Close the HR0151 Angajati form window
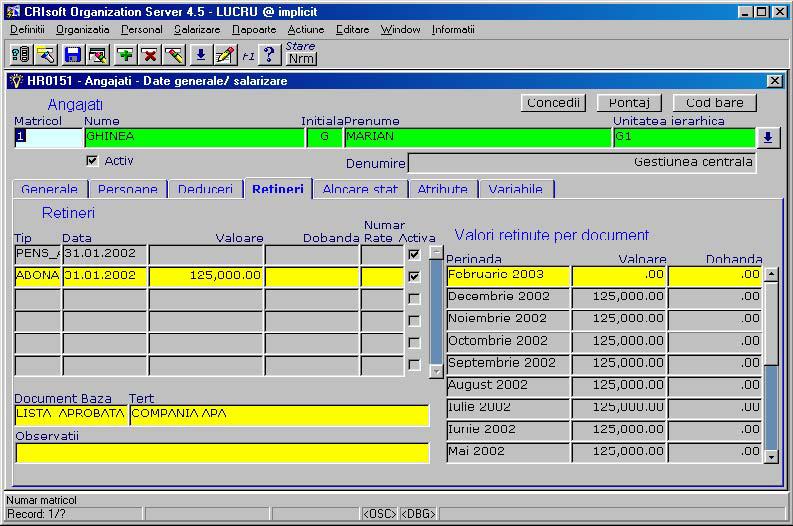 [x=774, y=81]
